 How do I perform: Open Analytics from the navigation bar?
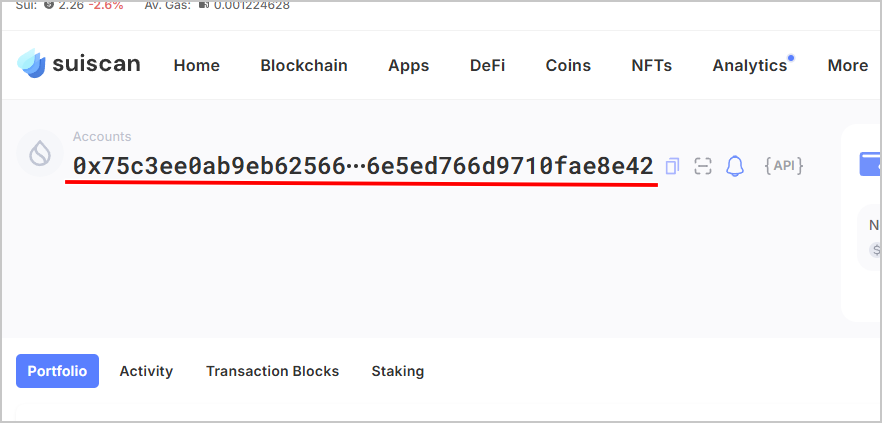coord(750,65)
